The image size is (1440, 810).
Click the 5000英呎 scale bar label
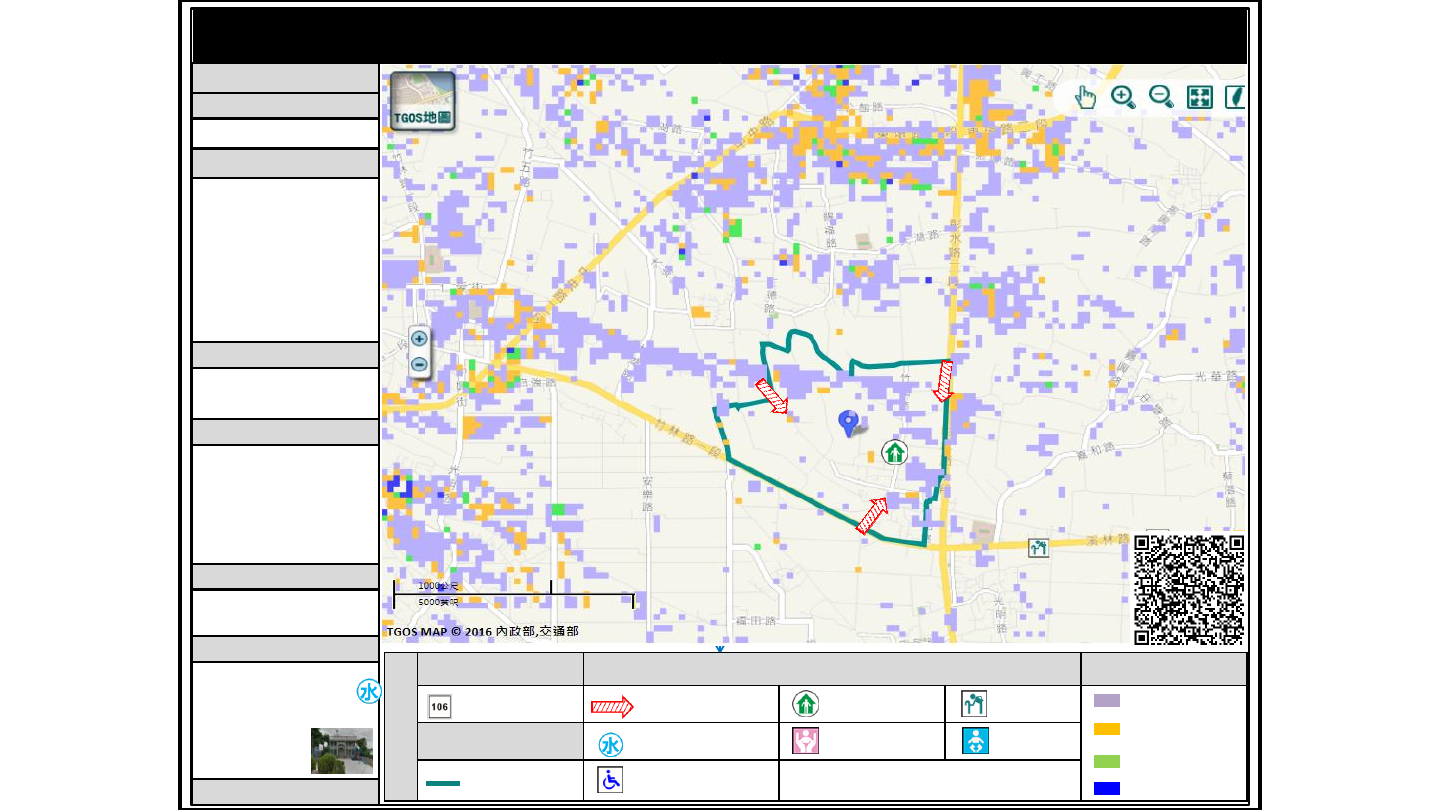438,602
